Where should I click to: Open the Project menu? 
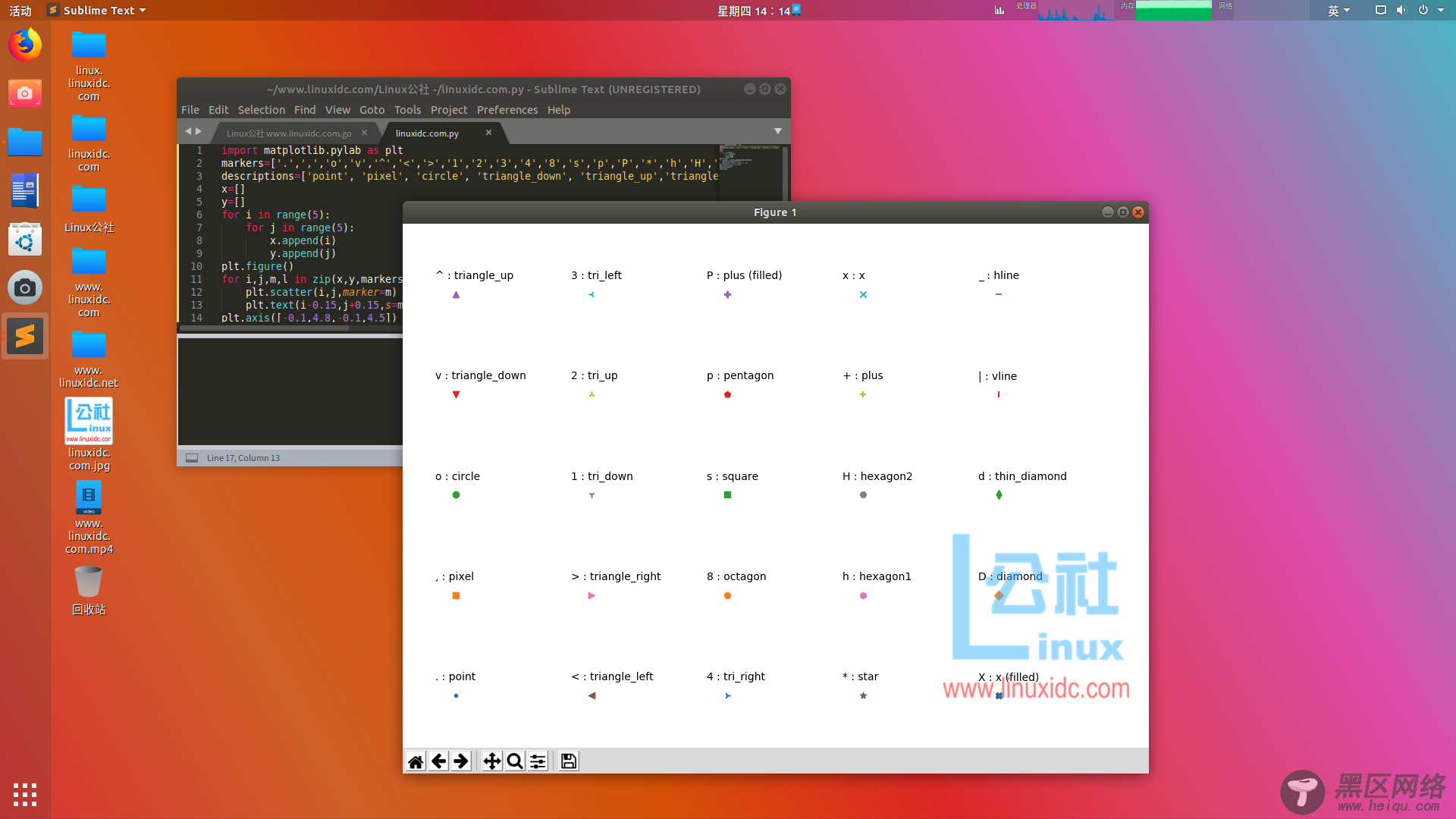pos(449,110)
